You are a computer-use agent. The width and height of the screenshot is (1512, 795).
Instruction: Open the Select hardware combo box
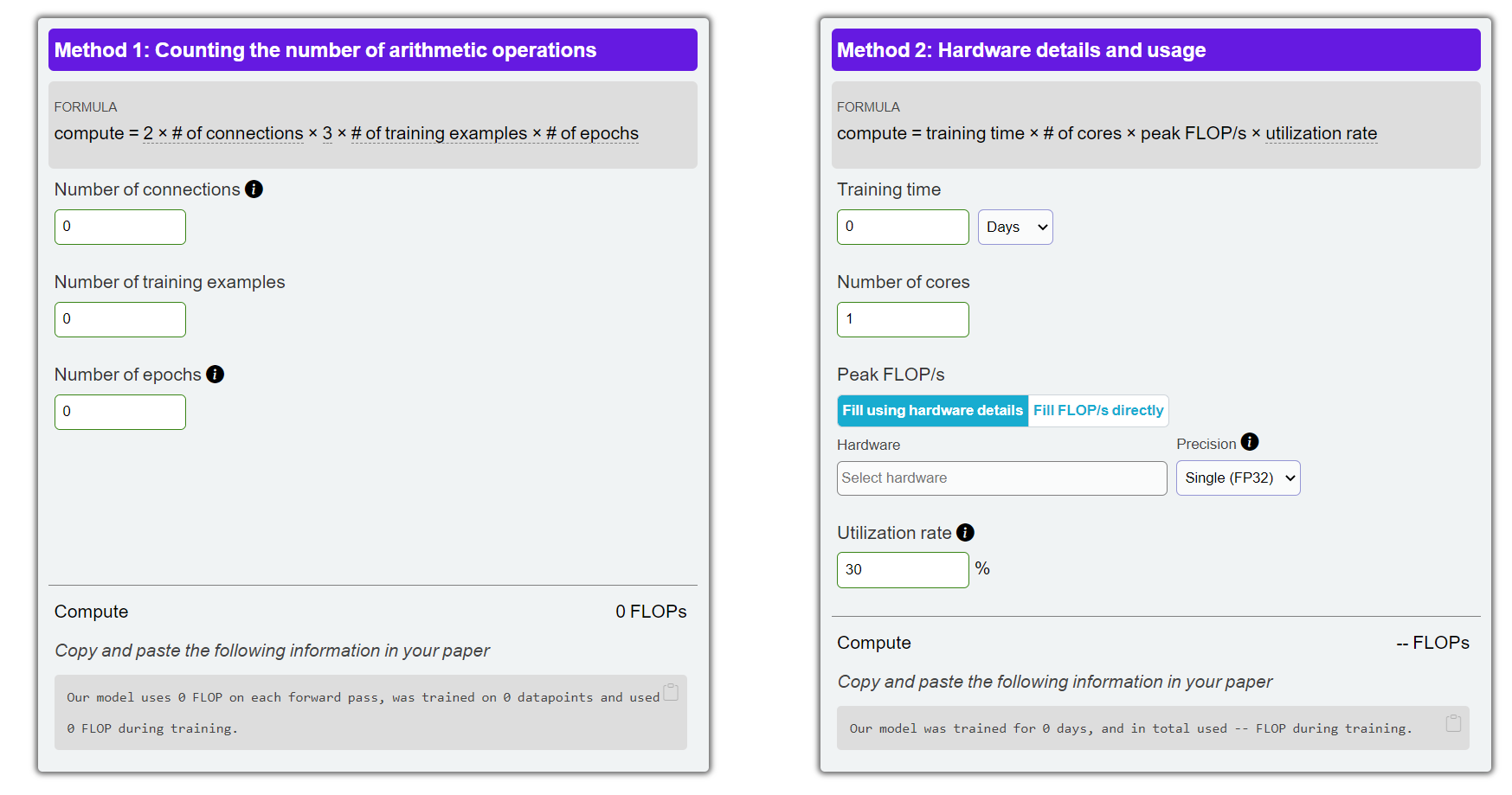pos(1000,478)
